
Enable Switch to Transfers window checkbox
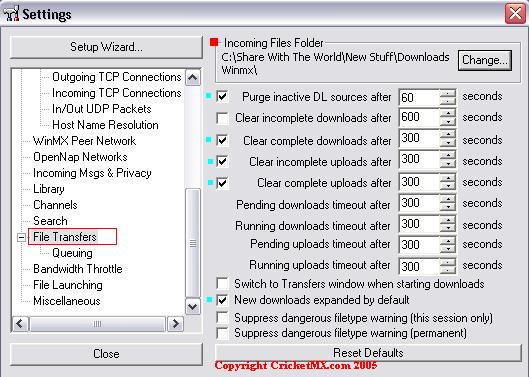pyautogui.click(x=222, y=284)
